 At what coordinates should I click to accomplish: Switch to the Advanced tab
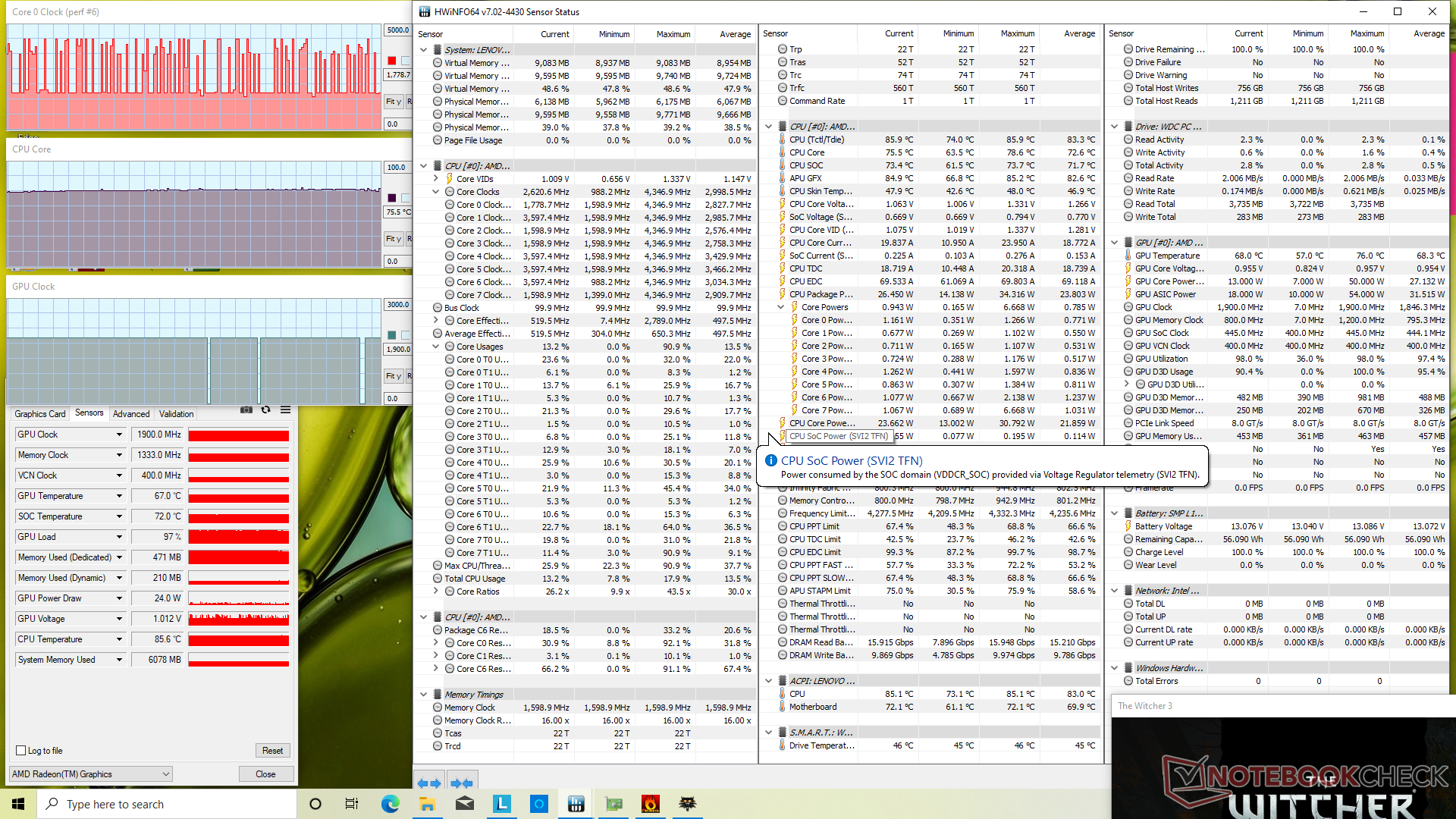131,414
